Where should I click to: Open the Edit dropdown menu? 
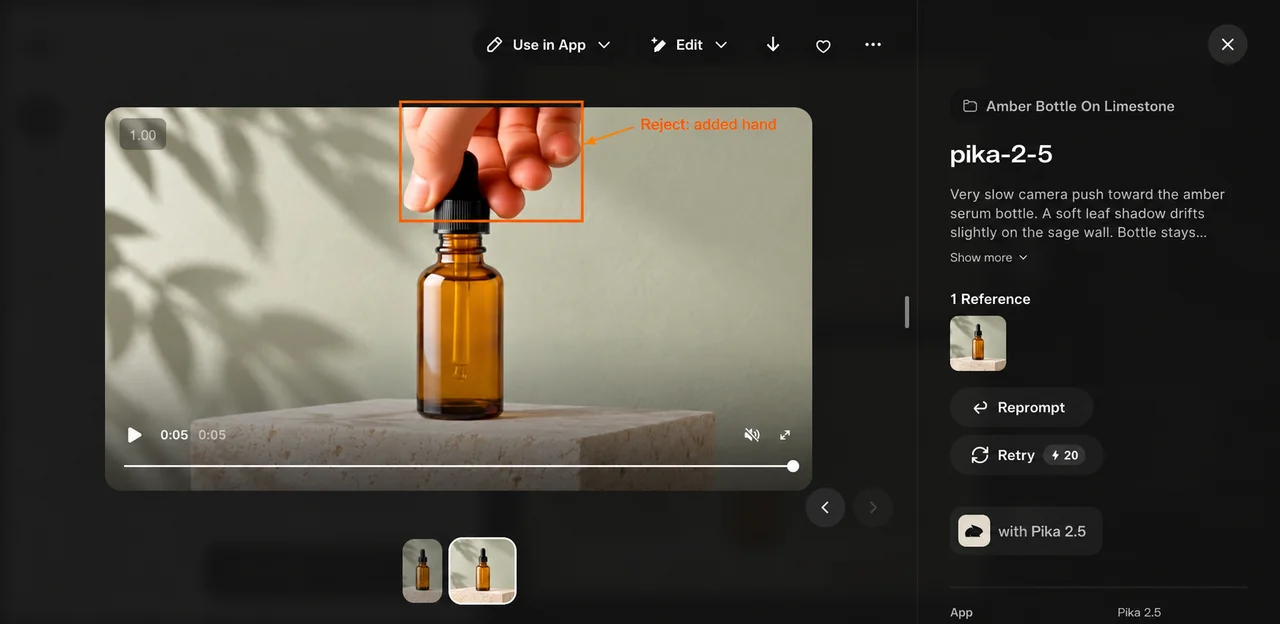pos(689,45)
